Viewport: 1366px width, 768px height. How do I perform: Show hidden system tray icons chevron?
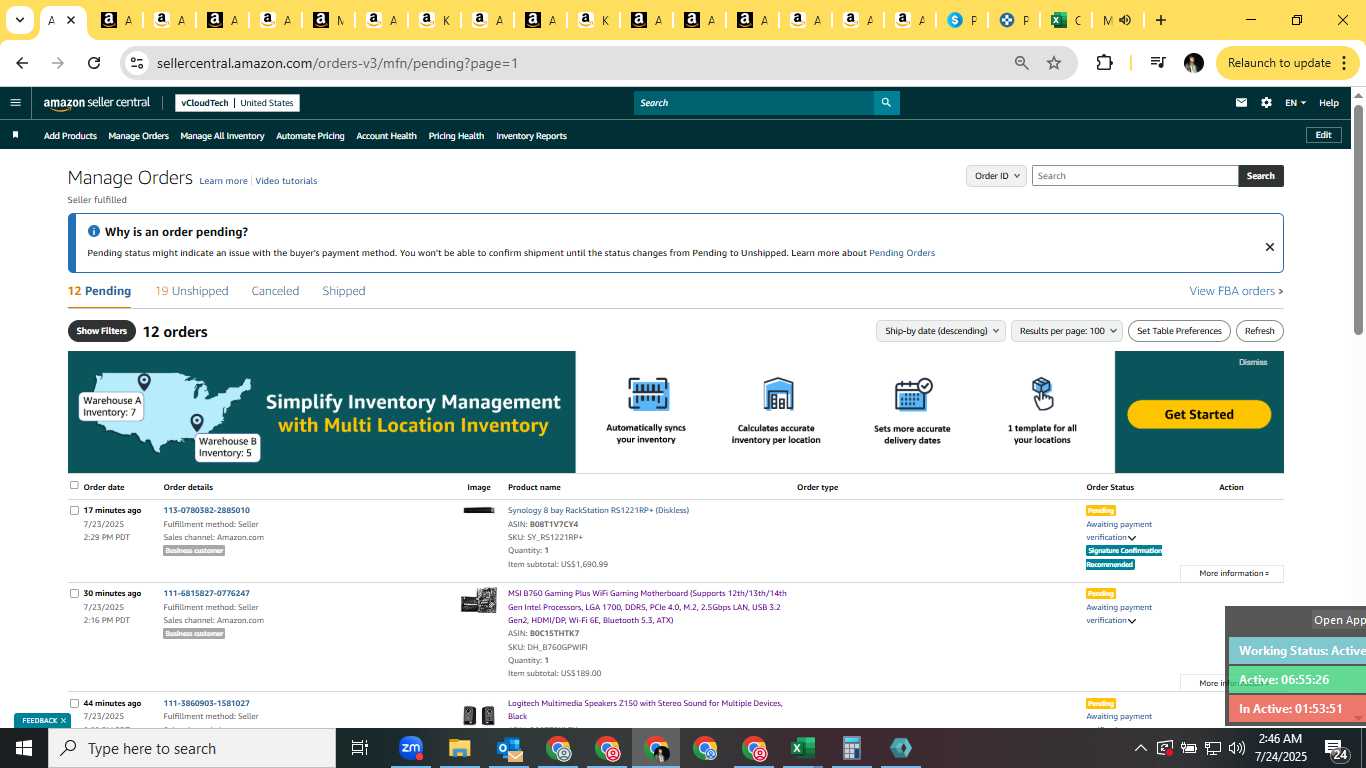[x=1140, y=749]
